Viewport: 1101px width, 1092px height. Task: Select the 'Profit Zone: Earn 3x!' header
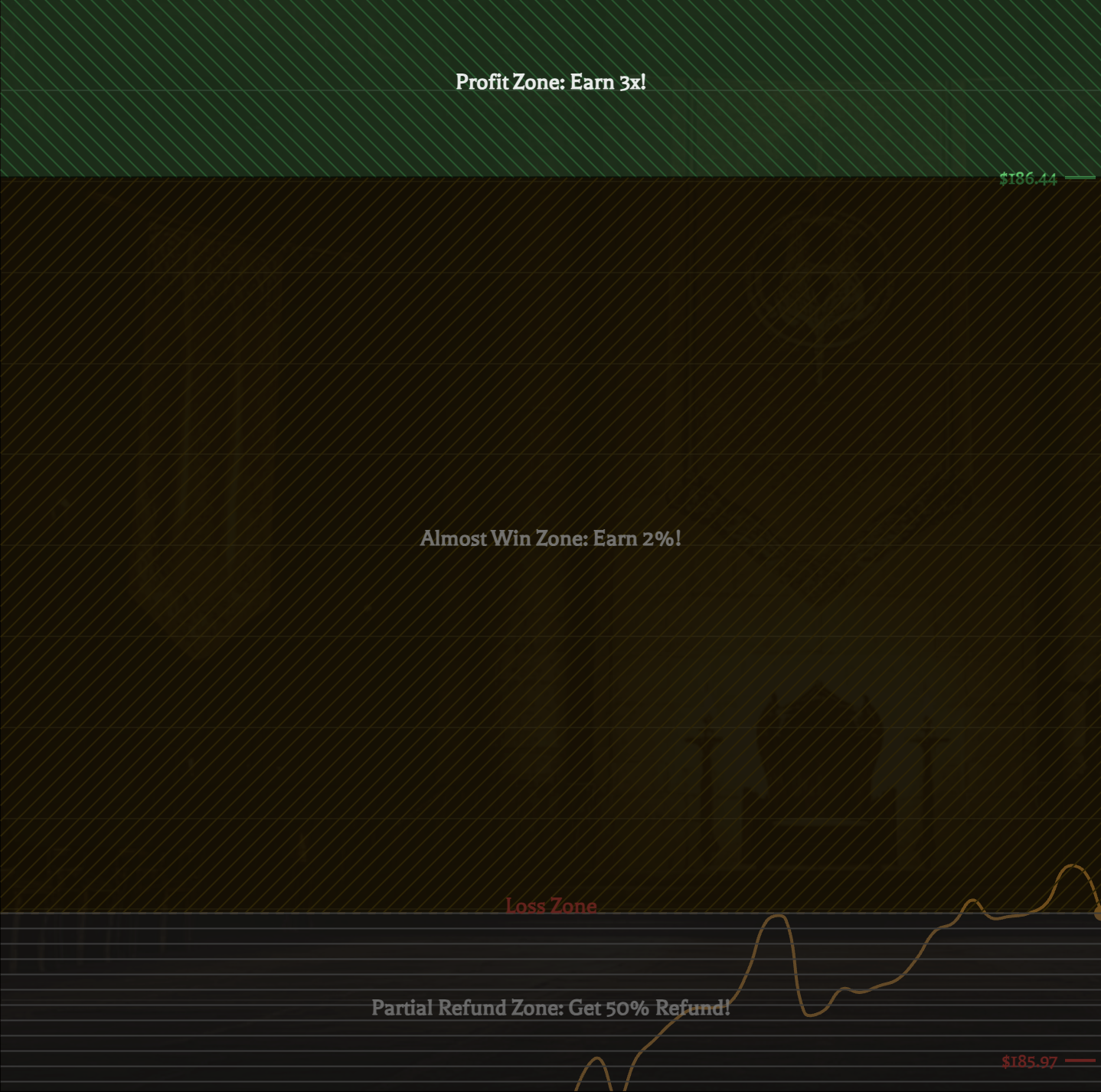point(550,81)
